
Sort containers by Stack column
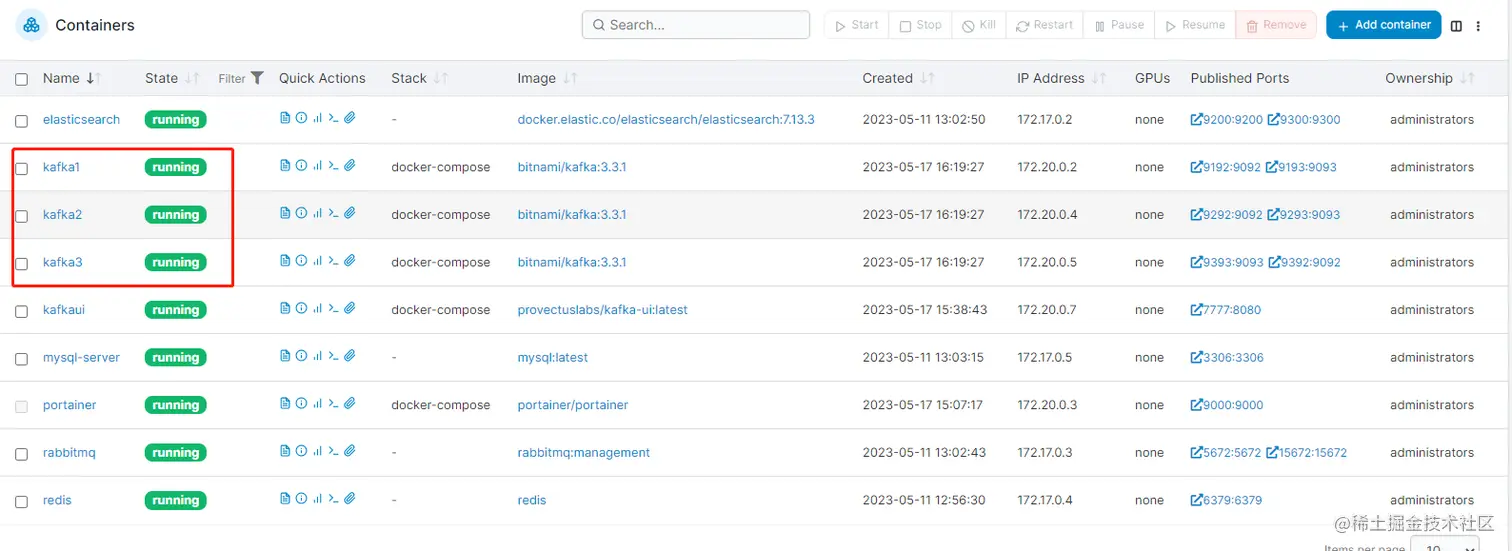click(x=419, y=78)
